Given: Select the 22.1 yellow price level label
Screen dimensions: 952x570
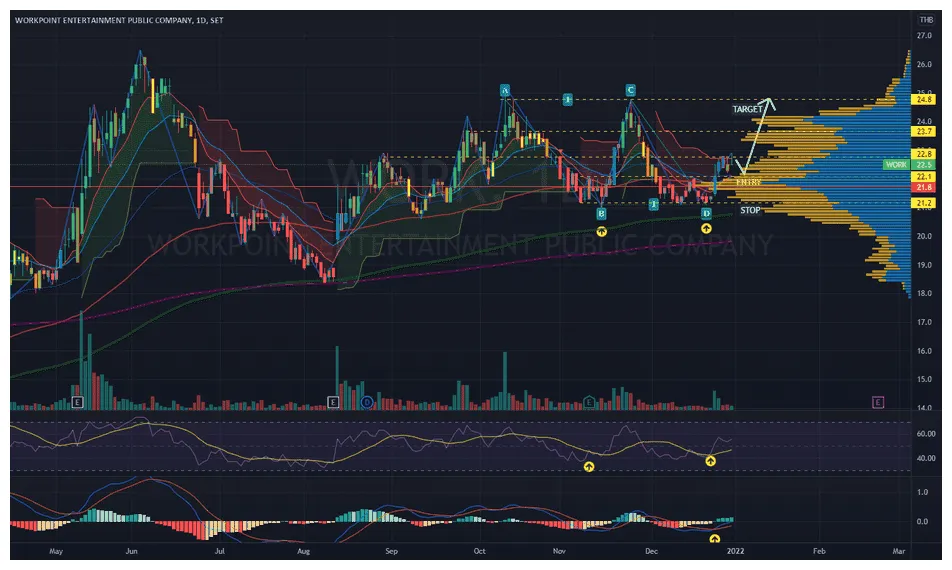Looking at the screenshot, I should [925, 177].
